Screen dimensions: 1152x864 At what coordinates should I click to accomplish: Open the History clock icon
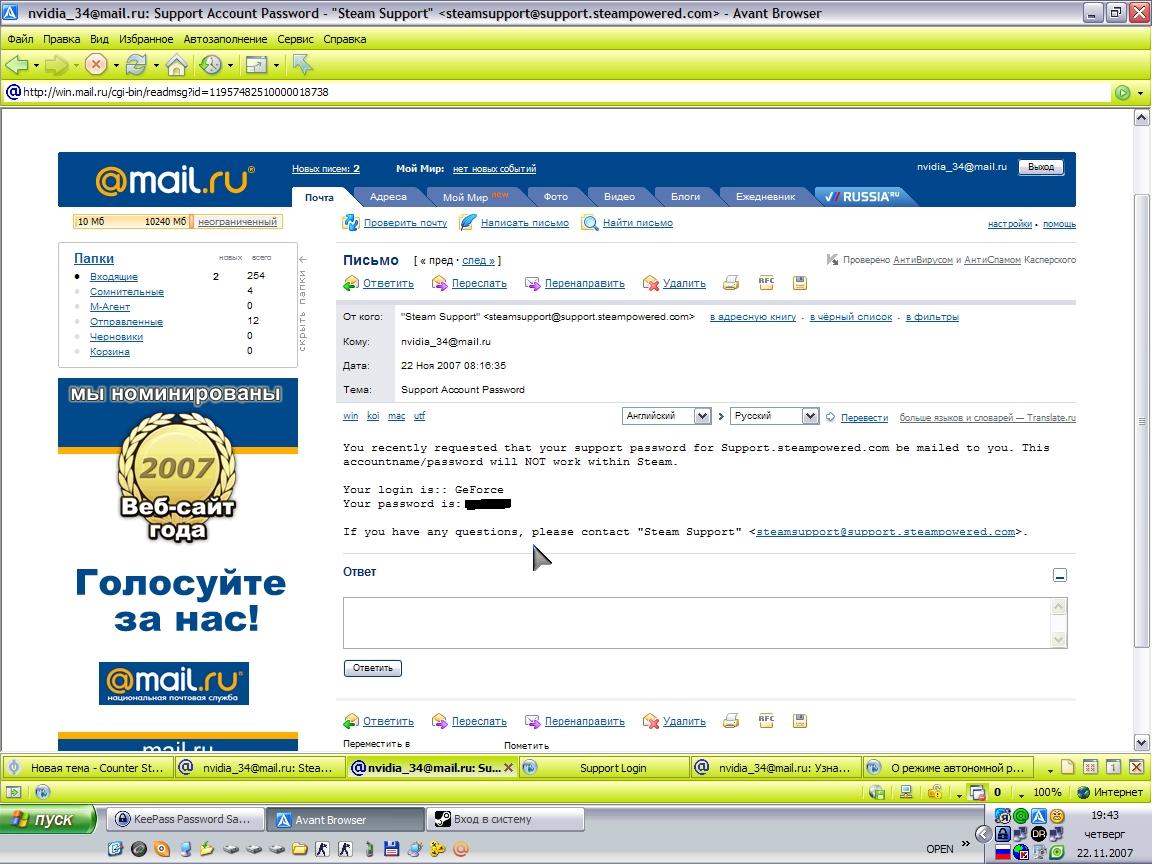pos(210,65)
